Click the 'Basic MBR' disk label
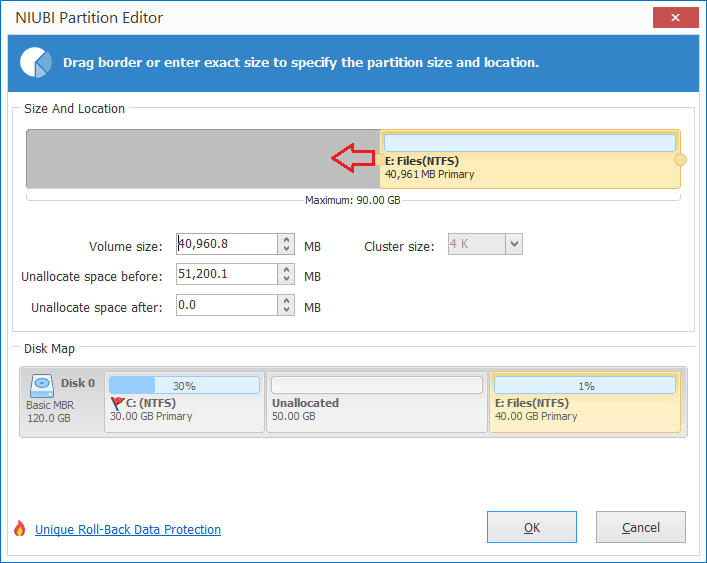 point(50,405)
